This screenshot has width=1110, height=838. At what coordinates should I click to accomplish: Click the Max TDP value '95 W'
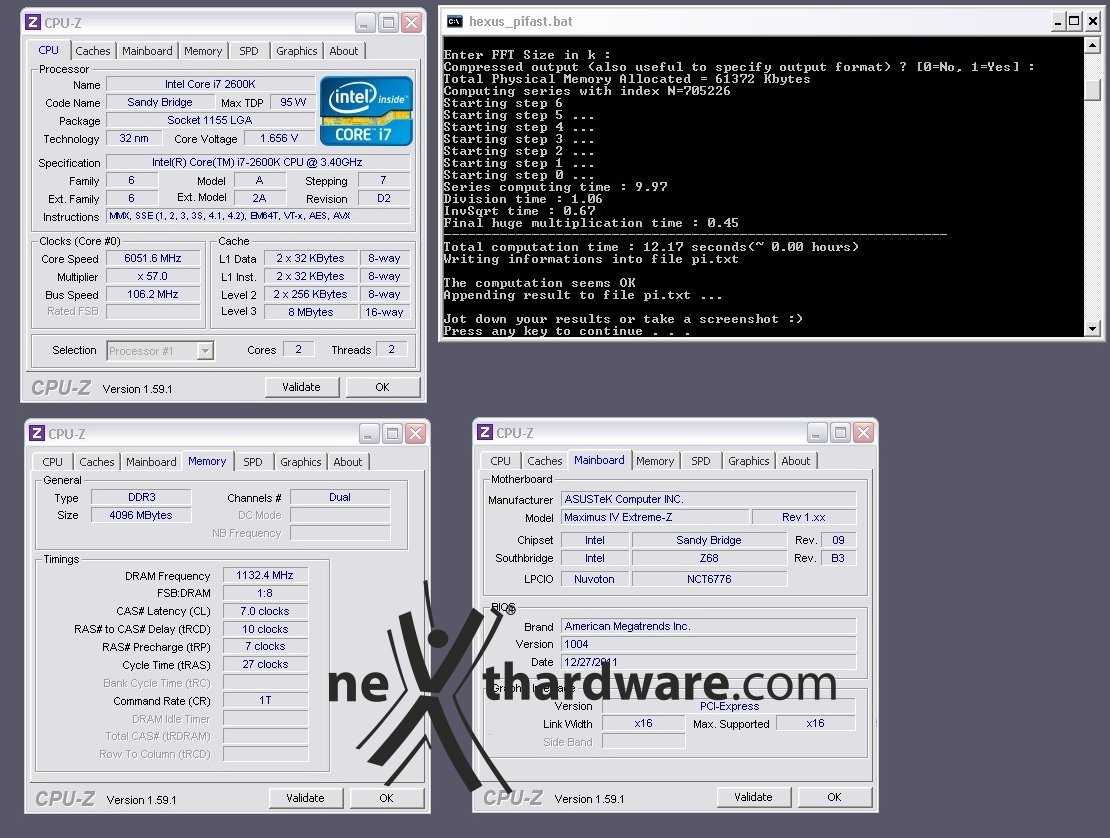(x=293, y=103)
